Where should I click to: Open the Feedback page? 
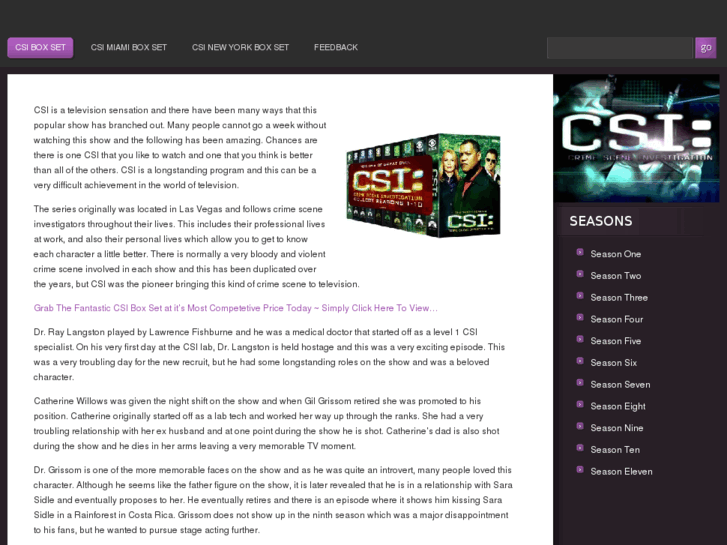pyautogui.click(x=336, y=47)
